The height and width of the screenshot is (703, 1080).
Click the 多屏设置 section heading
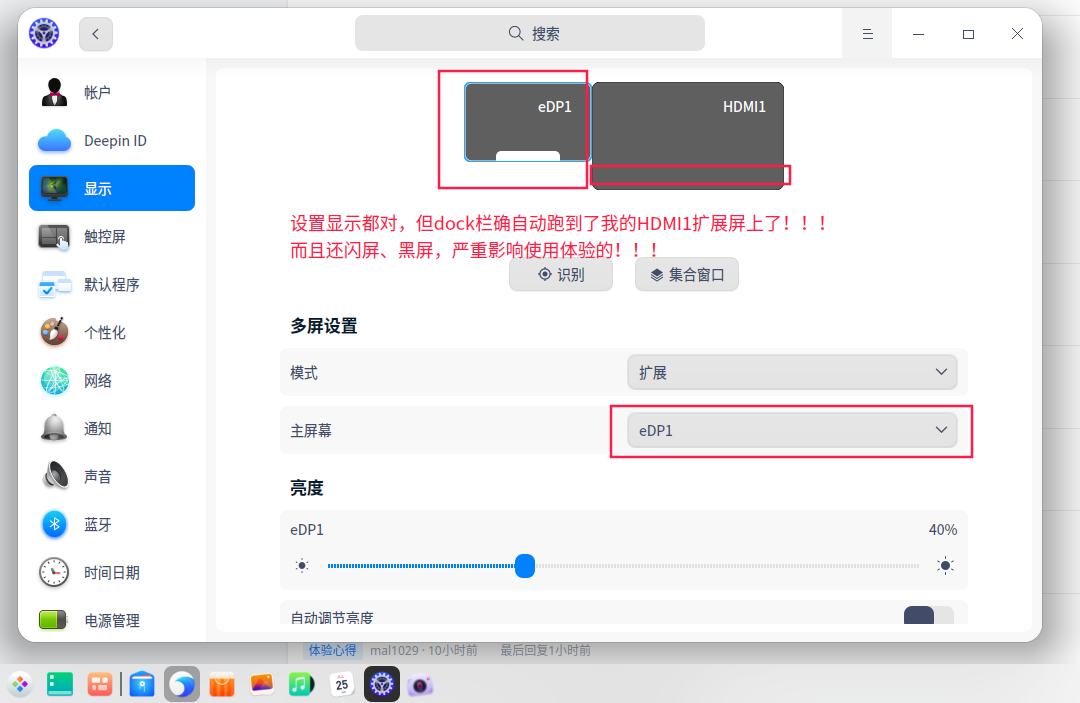click(x=324, y=326)
